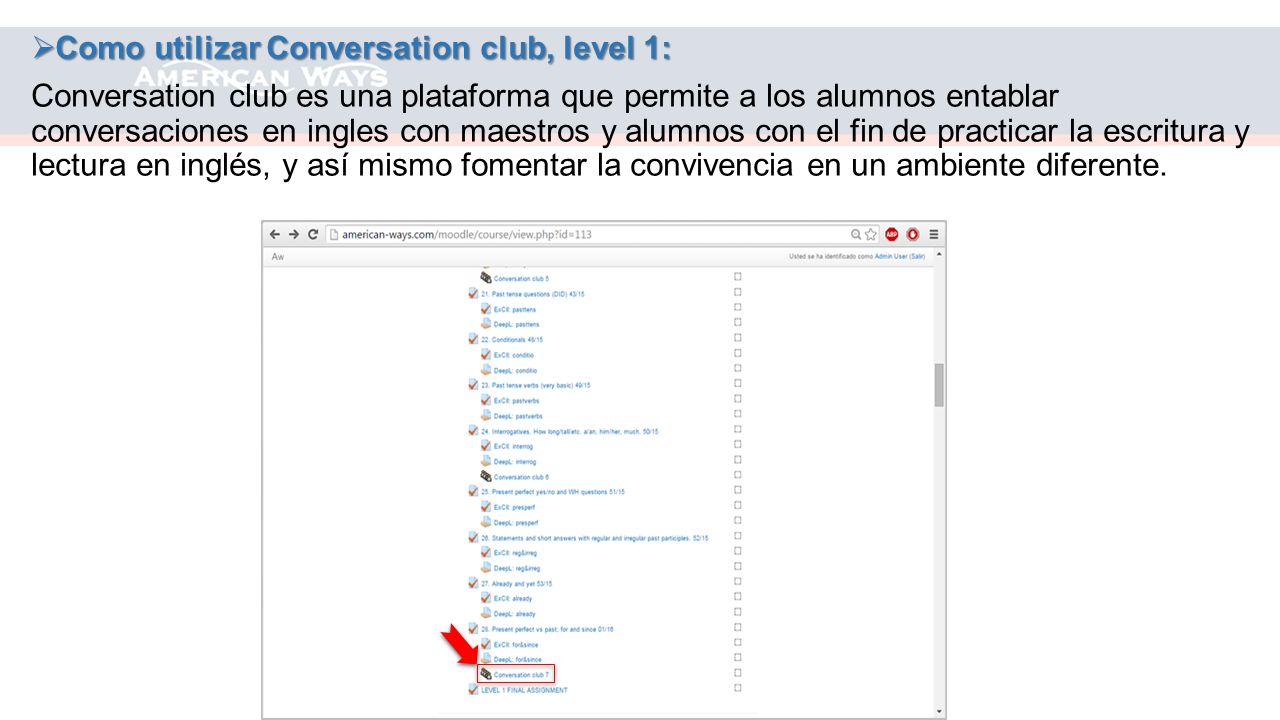Click the chat icon beside Conversation club 7
The image size is (1280, 720).
click(486, 675)
